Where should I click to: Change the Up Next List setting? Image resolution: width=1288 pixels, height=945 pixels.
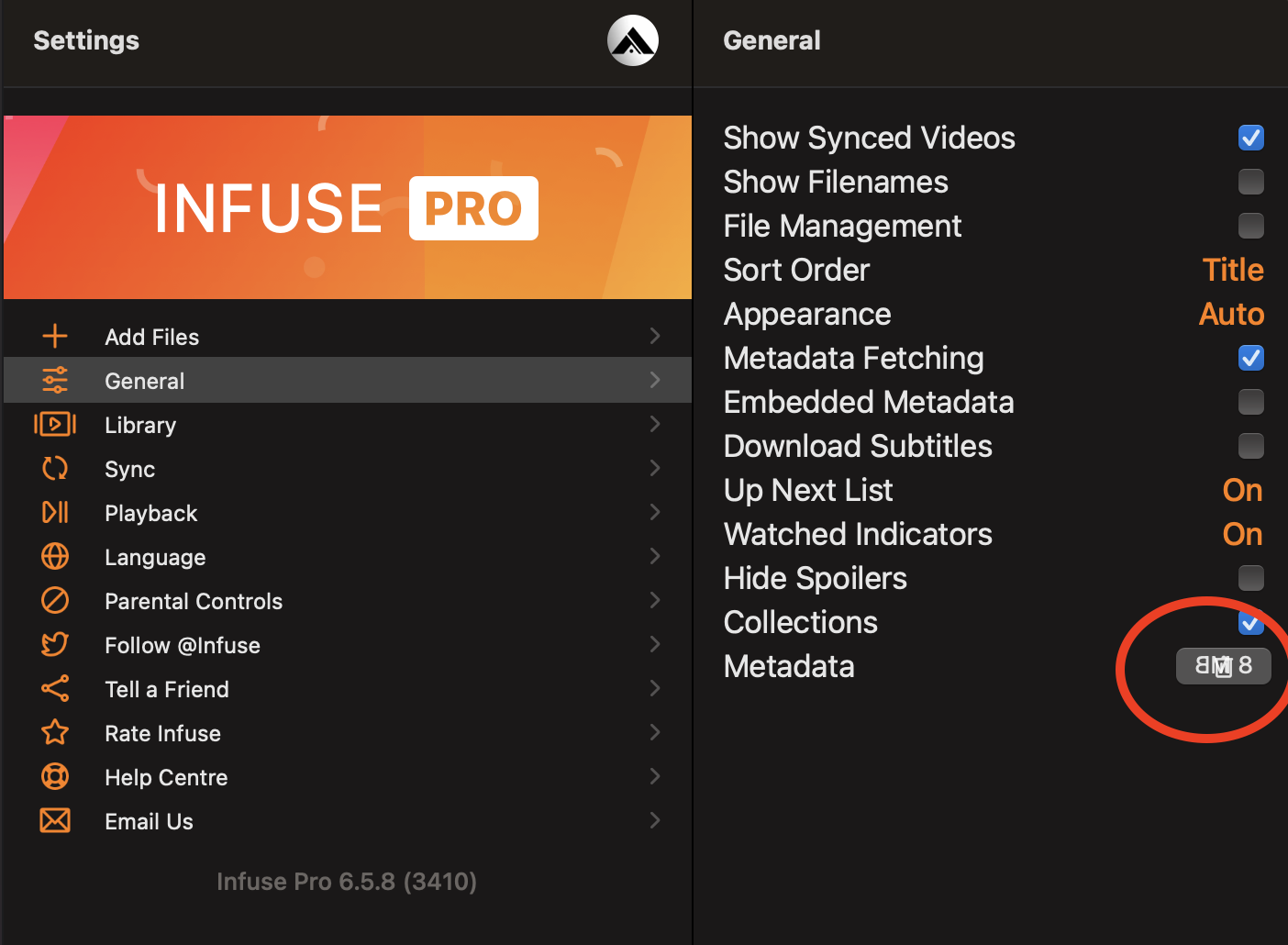click(x=1242, y=490)
